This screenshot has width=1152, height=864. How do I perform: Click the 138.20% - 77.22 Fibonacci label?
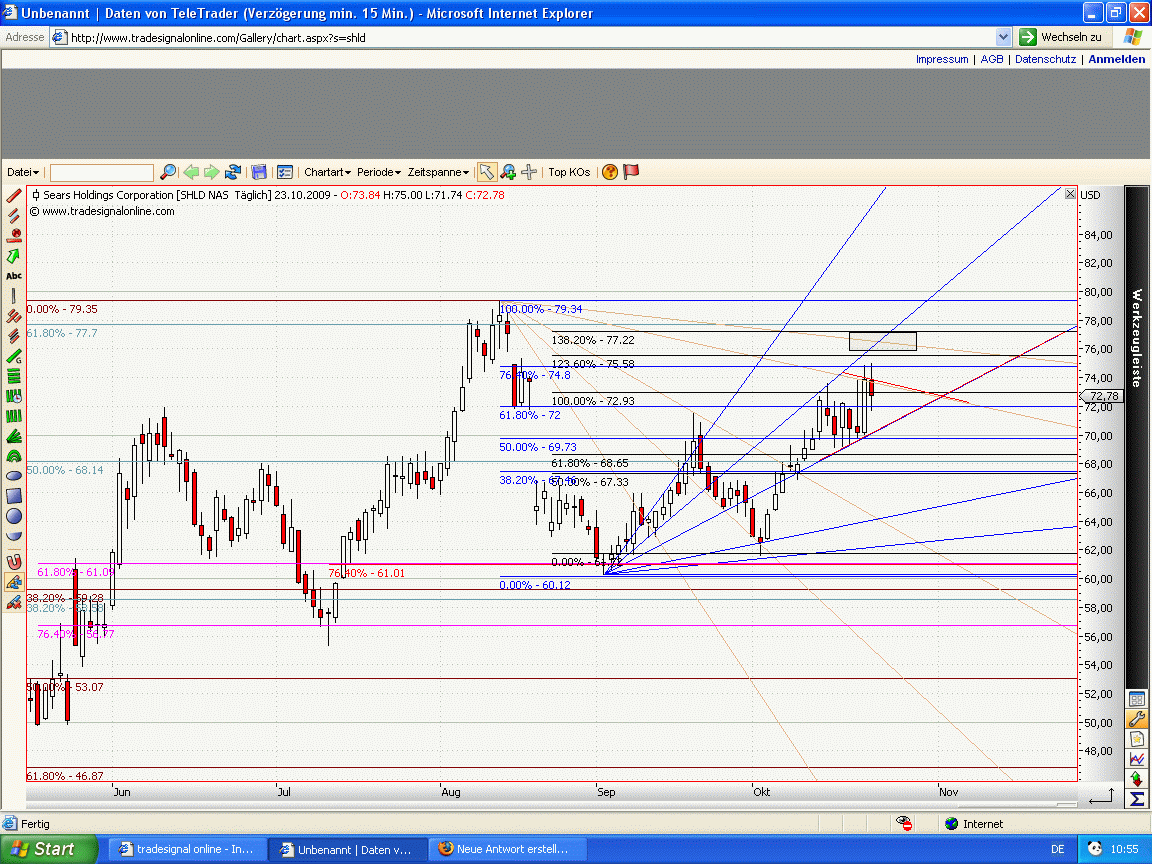593,340
